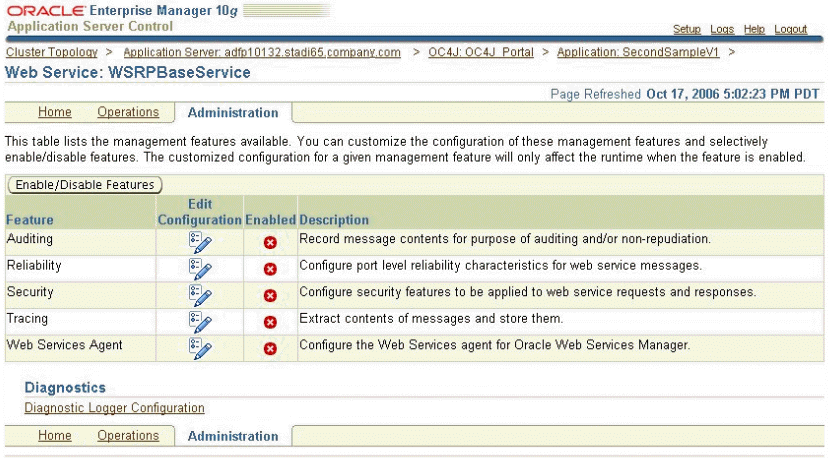The height and width of the screenshot is (458, 829).
Task: Navigate to OC4J: OC4J_Portal breadcrumb
Action: (481, 52)
